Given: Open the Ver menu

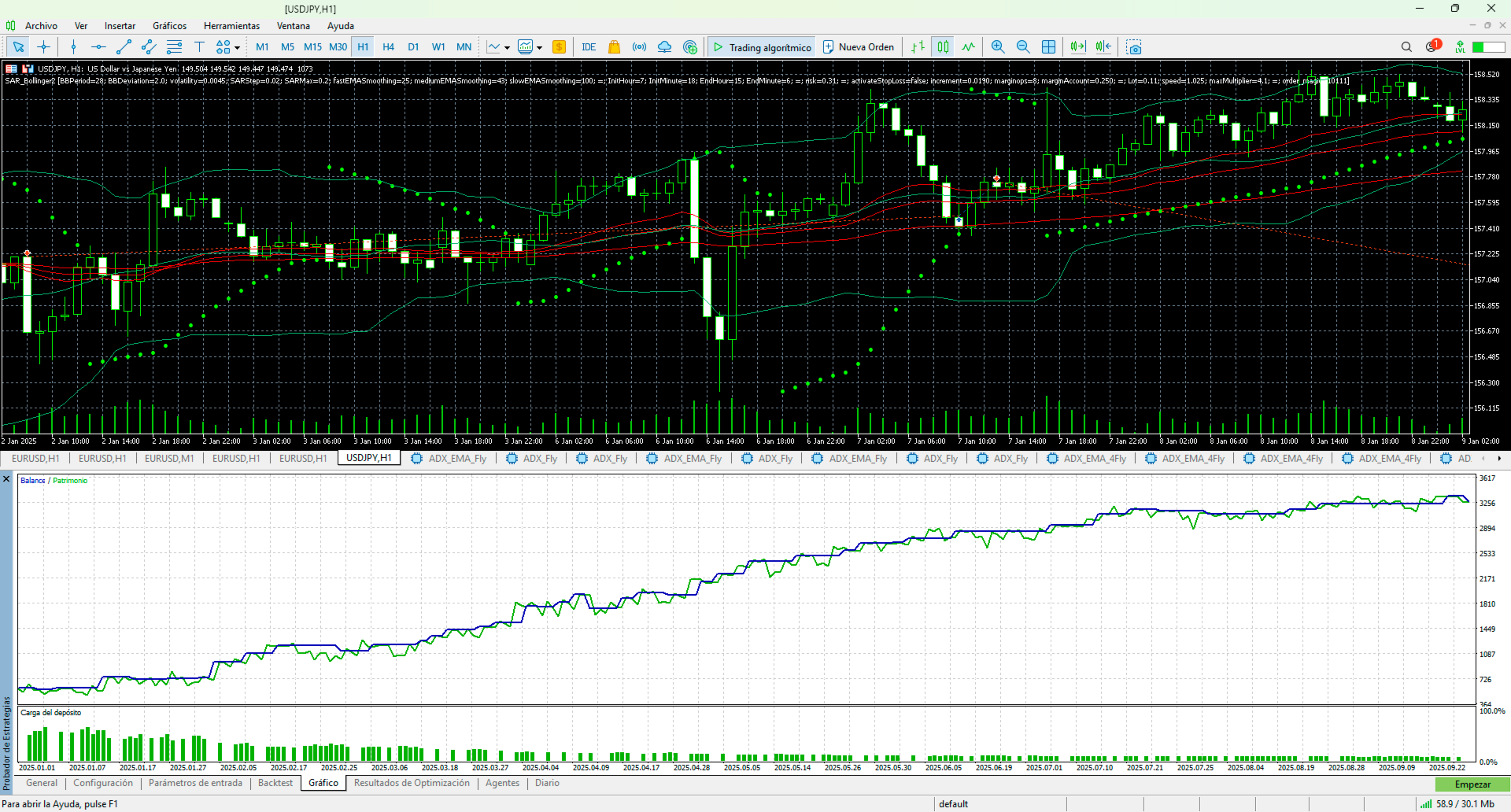Looking at the screenshot, I should point(81,26).
